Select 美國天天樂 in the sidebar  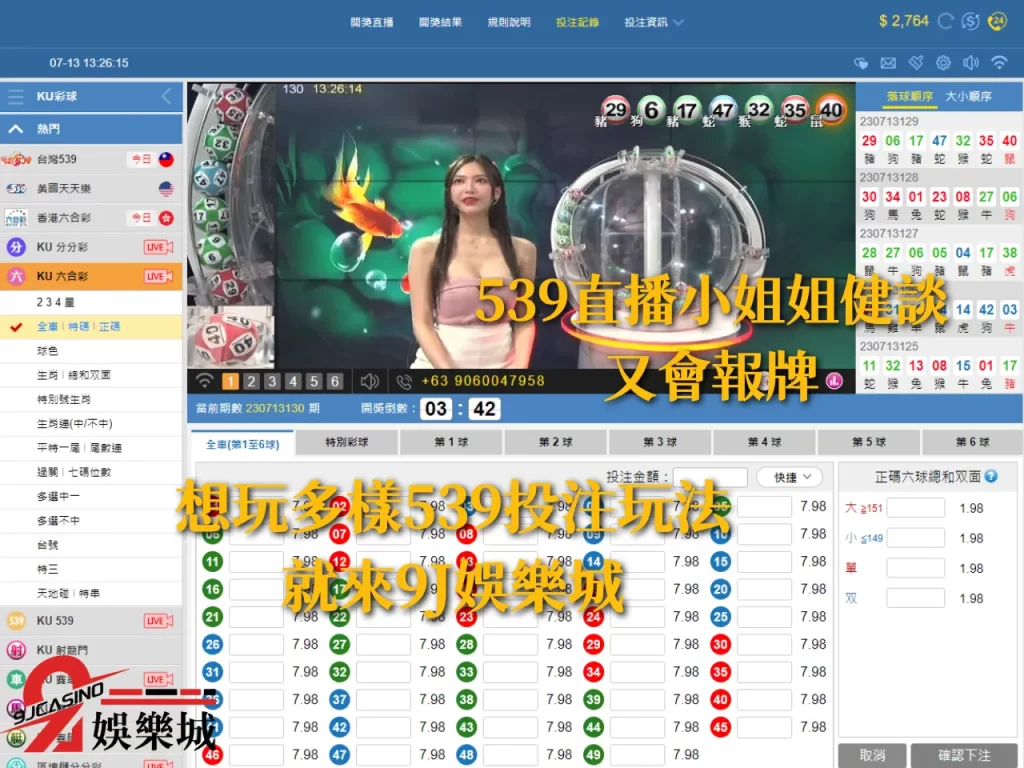pos(91,189)
